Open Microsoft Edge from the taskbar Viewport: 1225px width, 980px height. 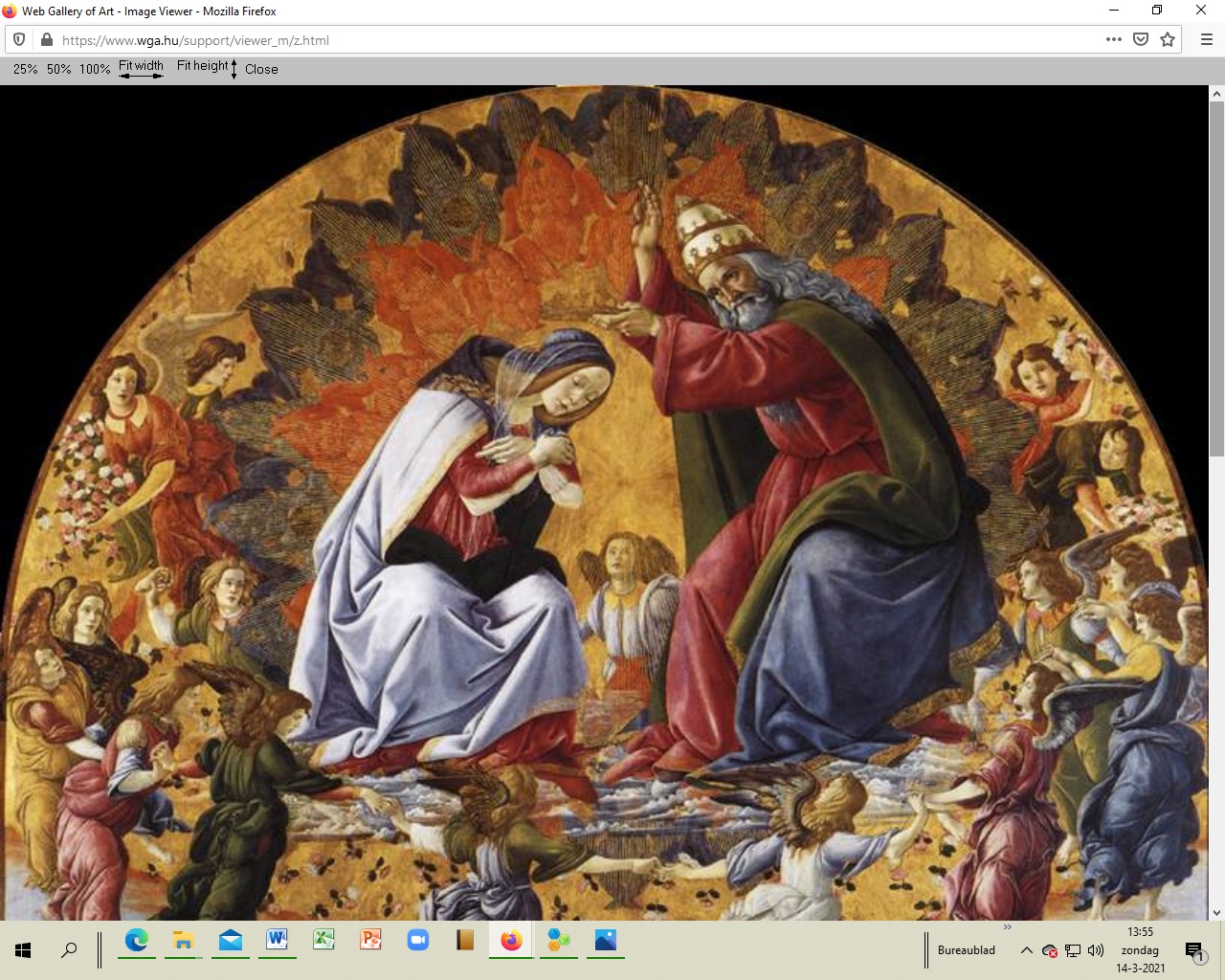click(x=137, y=941)
